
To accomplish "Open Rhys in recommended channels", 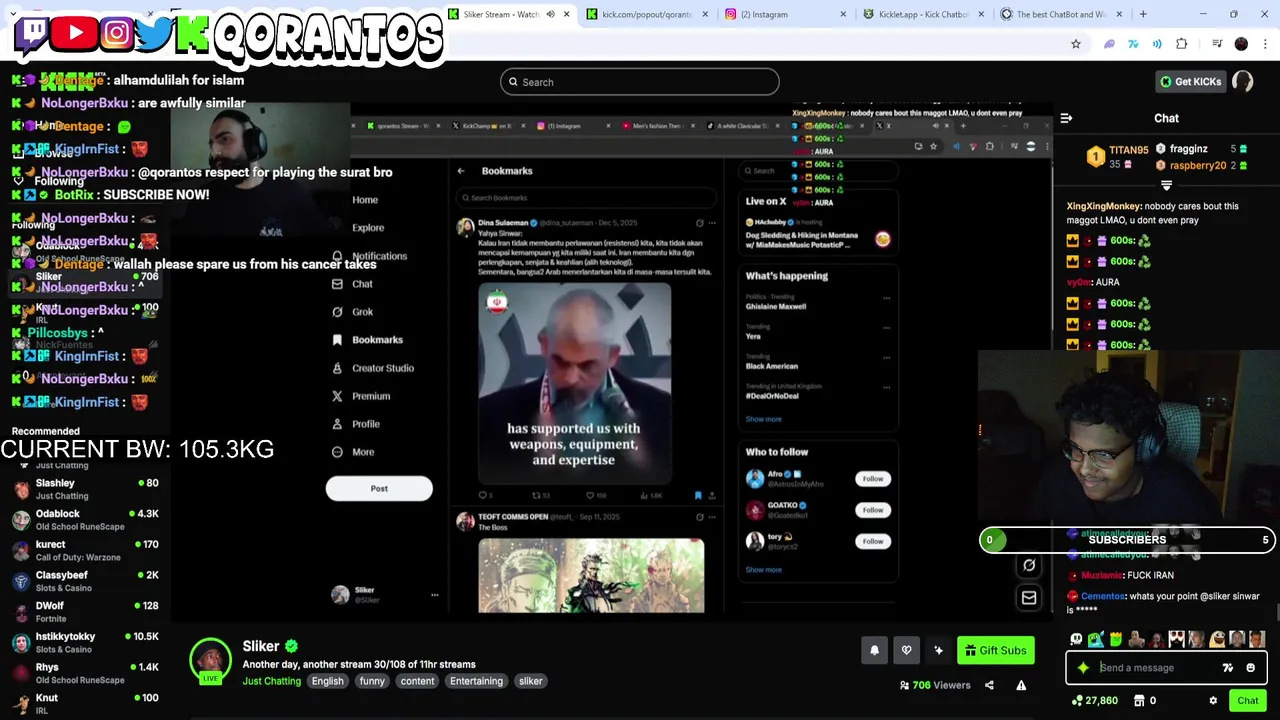I will [85, 673].
